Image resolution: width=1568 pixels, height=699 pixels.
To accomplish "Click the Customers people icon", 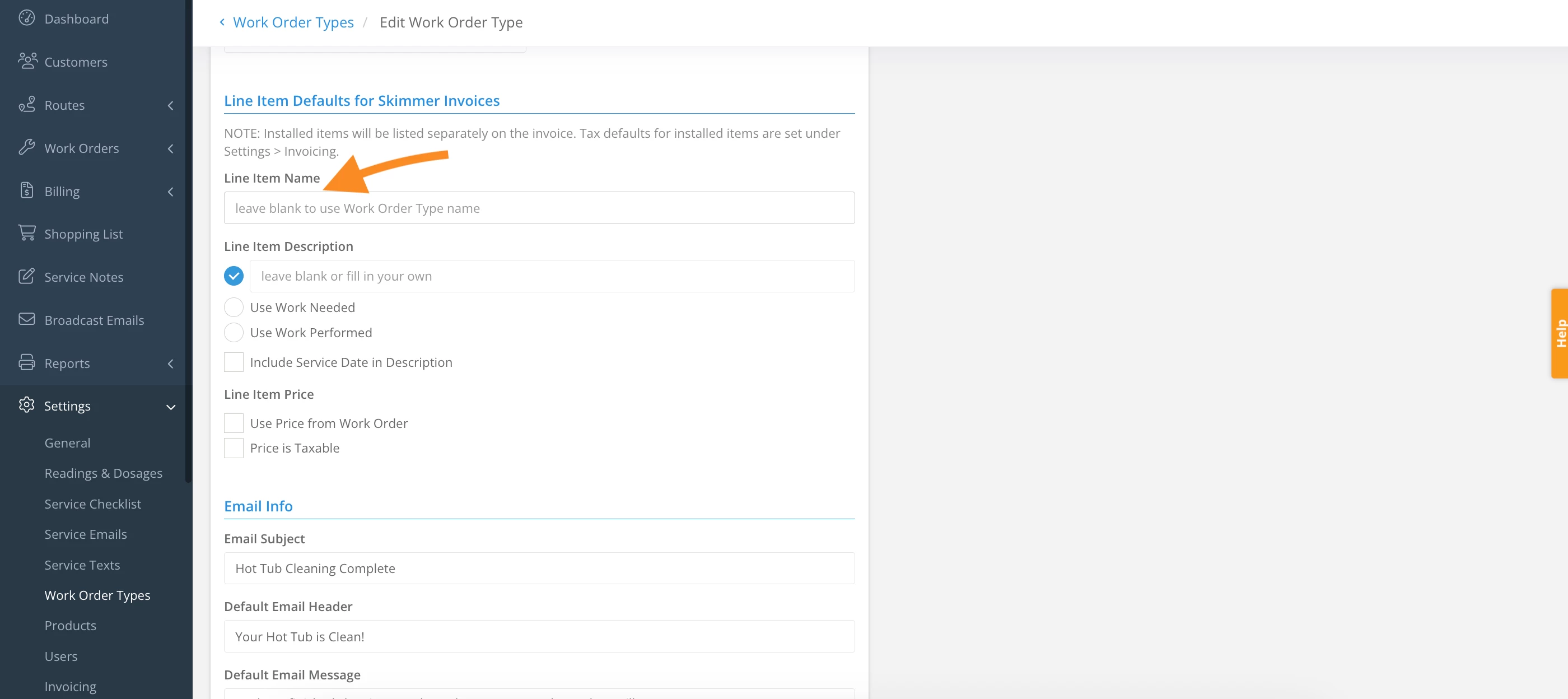I will [27, 61].
